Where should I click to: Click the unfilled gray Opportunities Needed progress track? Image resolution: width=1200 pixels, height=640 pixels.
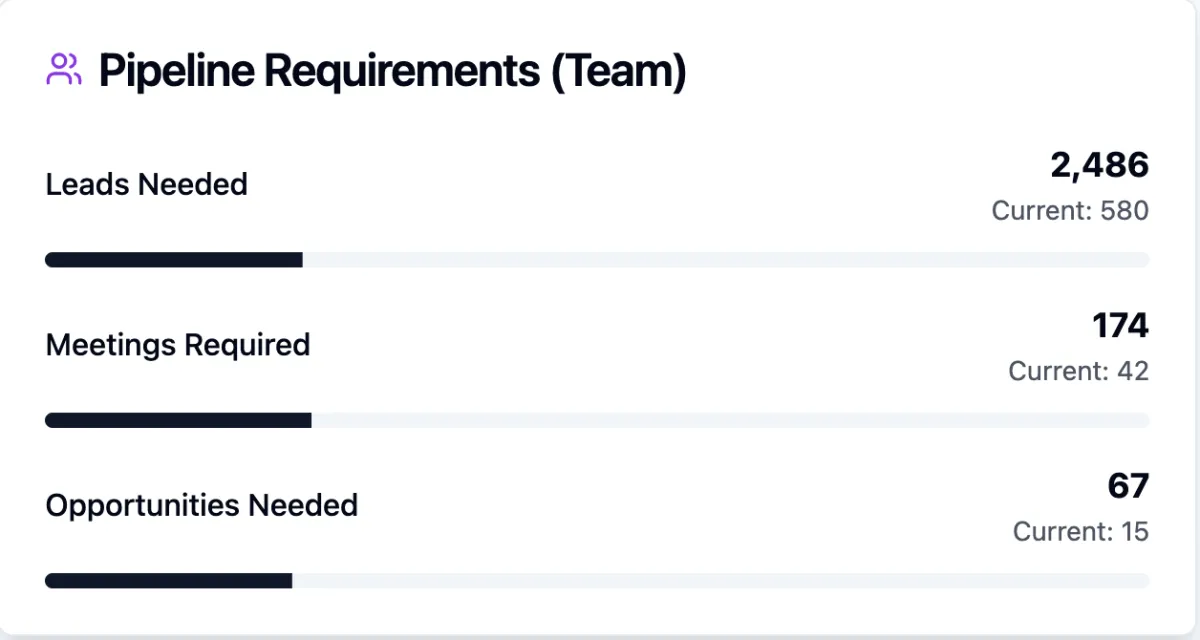click(720, 580)
